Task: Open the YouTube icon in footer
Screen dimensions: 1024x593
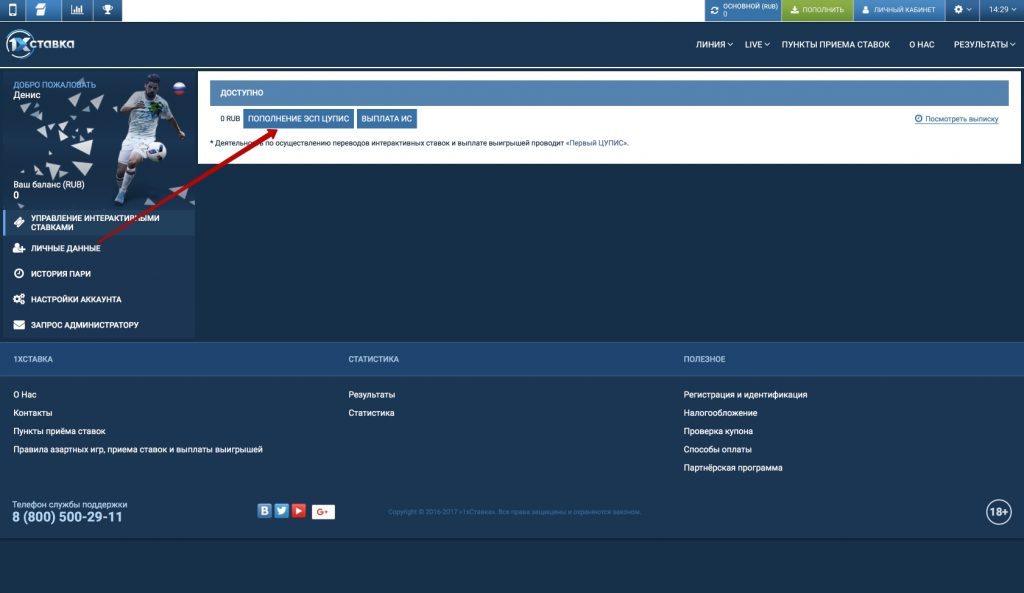Action: point(298,510)
